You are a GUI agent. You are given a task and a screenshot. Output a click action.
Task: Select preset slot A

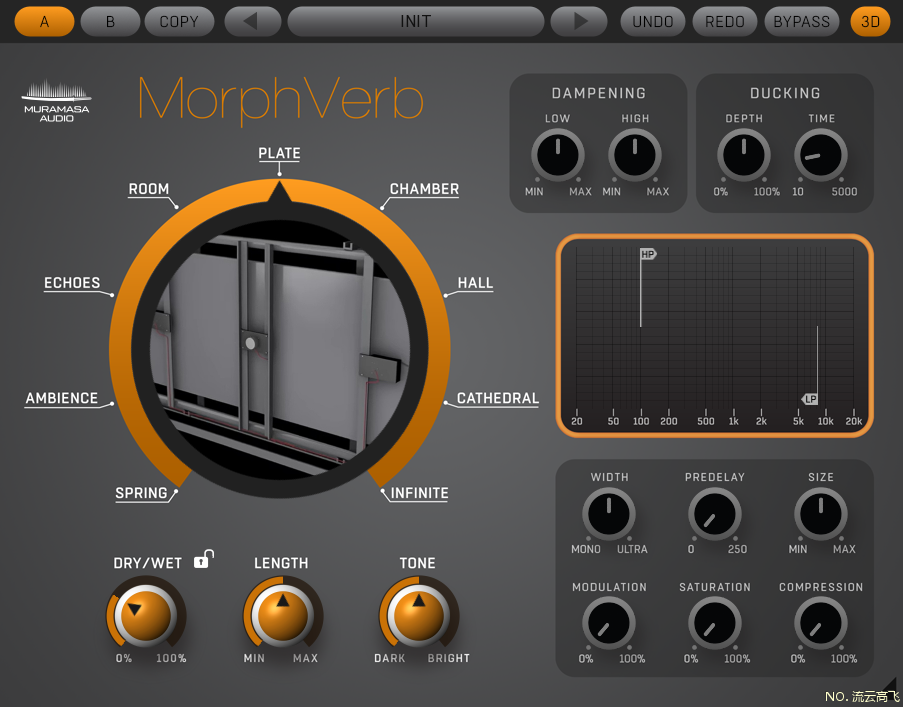coord(44,21)
